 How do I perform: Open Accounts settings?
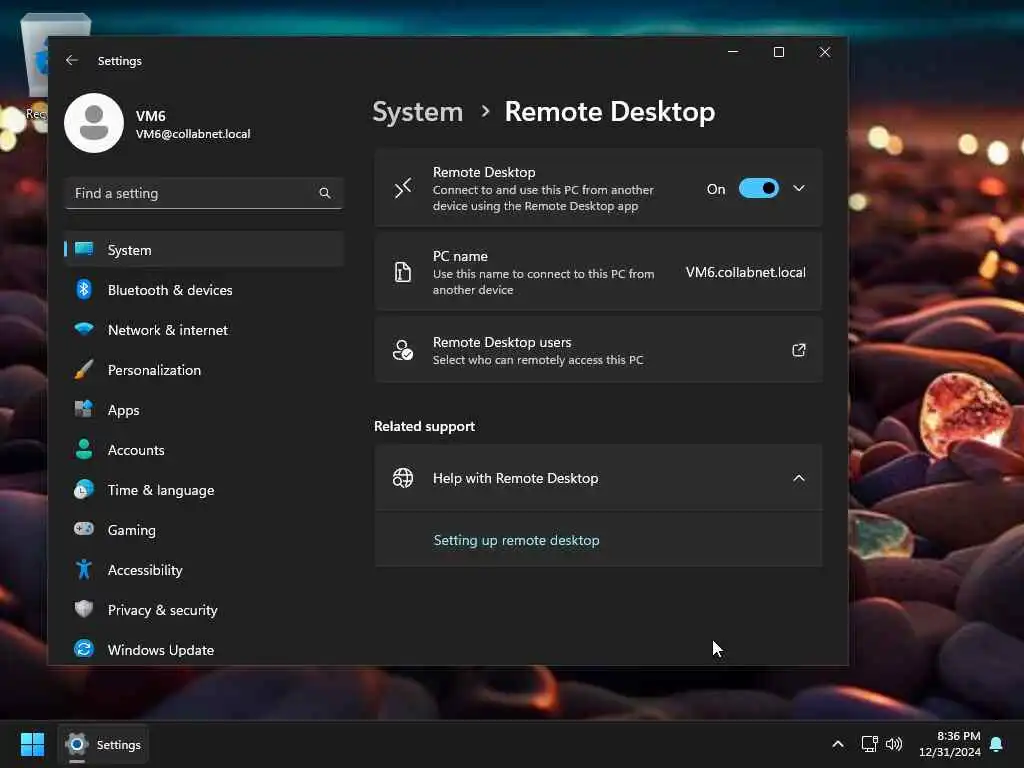coord(204,450)
